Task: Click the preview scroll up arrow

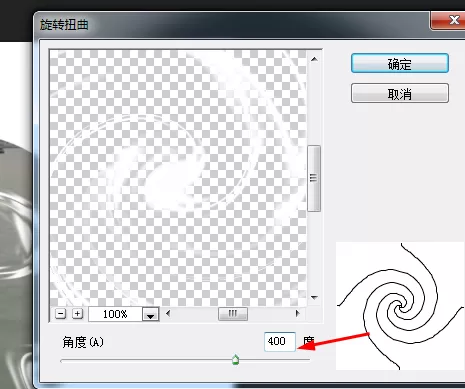Action: [314, 59]
